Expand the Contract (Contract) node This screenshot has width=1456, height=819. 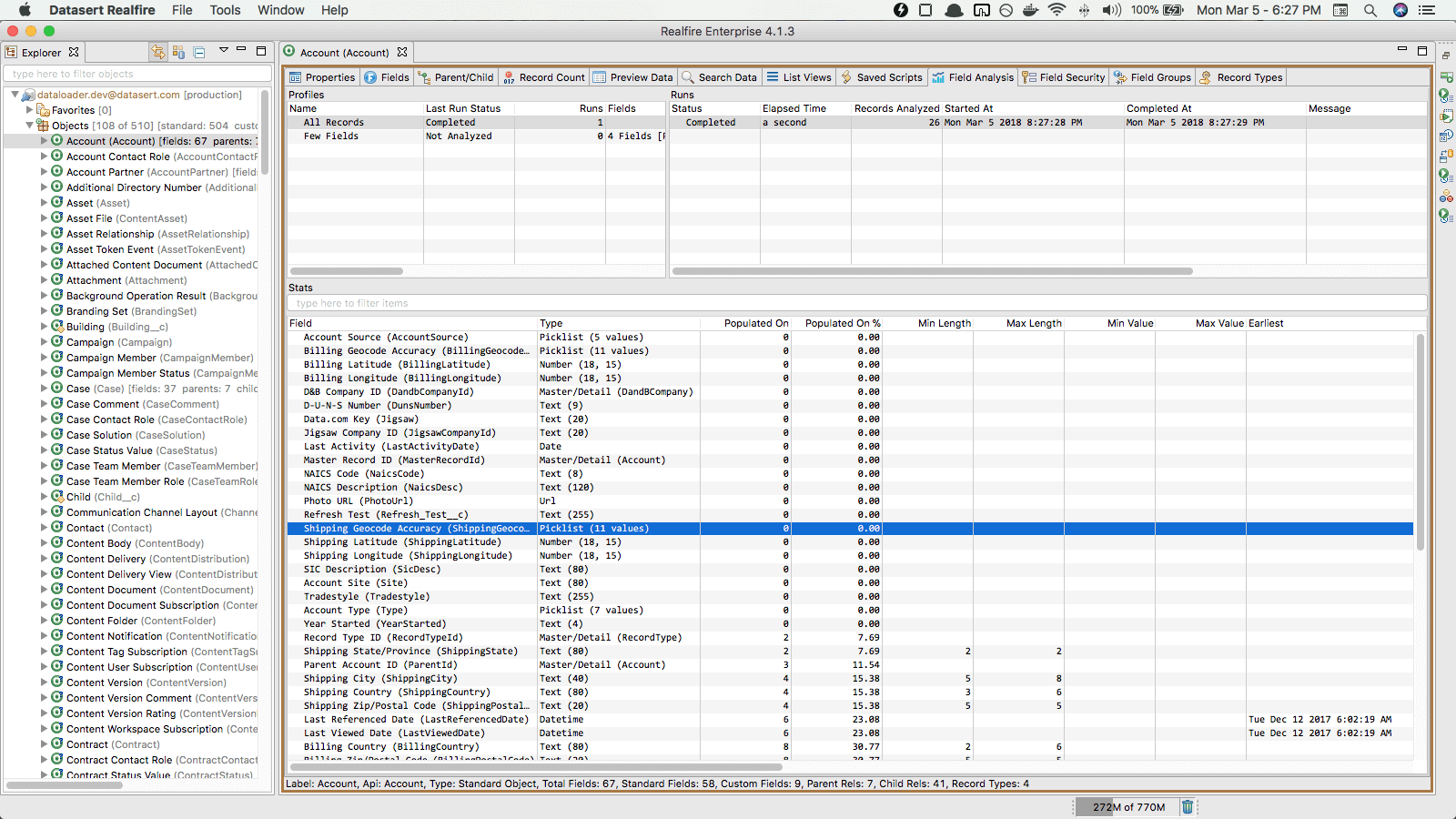(x=44, y=744)
